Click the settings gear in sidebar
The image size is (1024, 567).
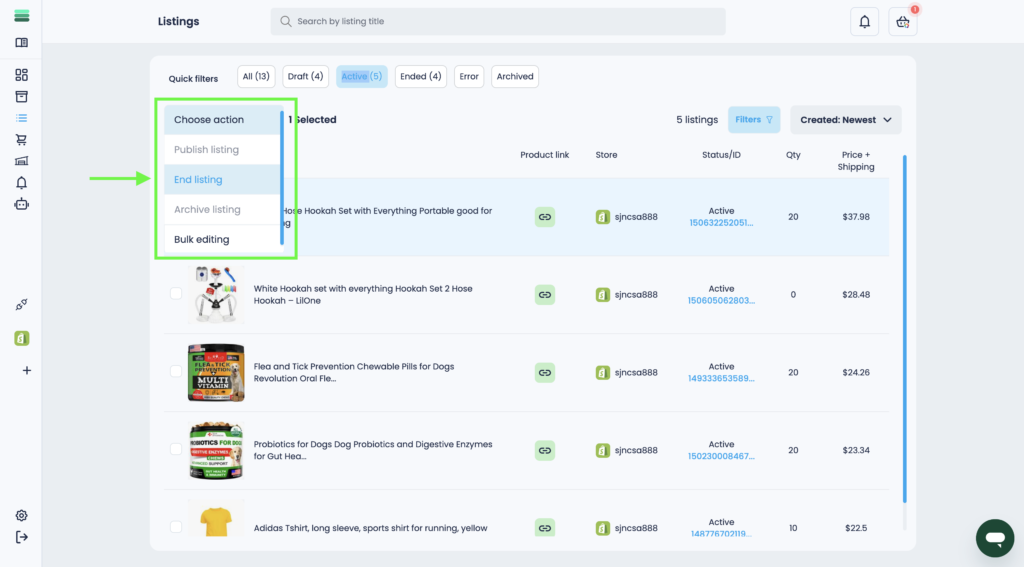click(21, 515)
